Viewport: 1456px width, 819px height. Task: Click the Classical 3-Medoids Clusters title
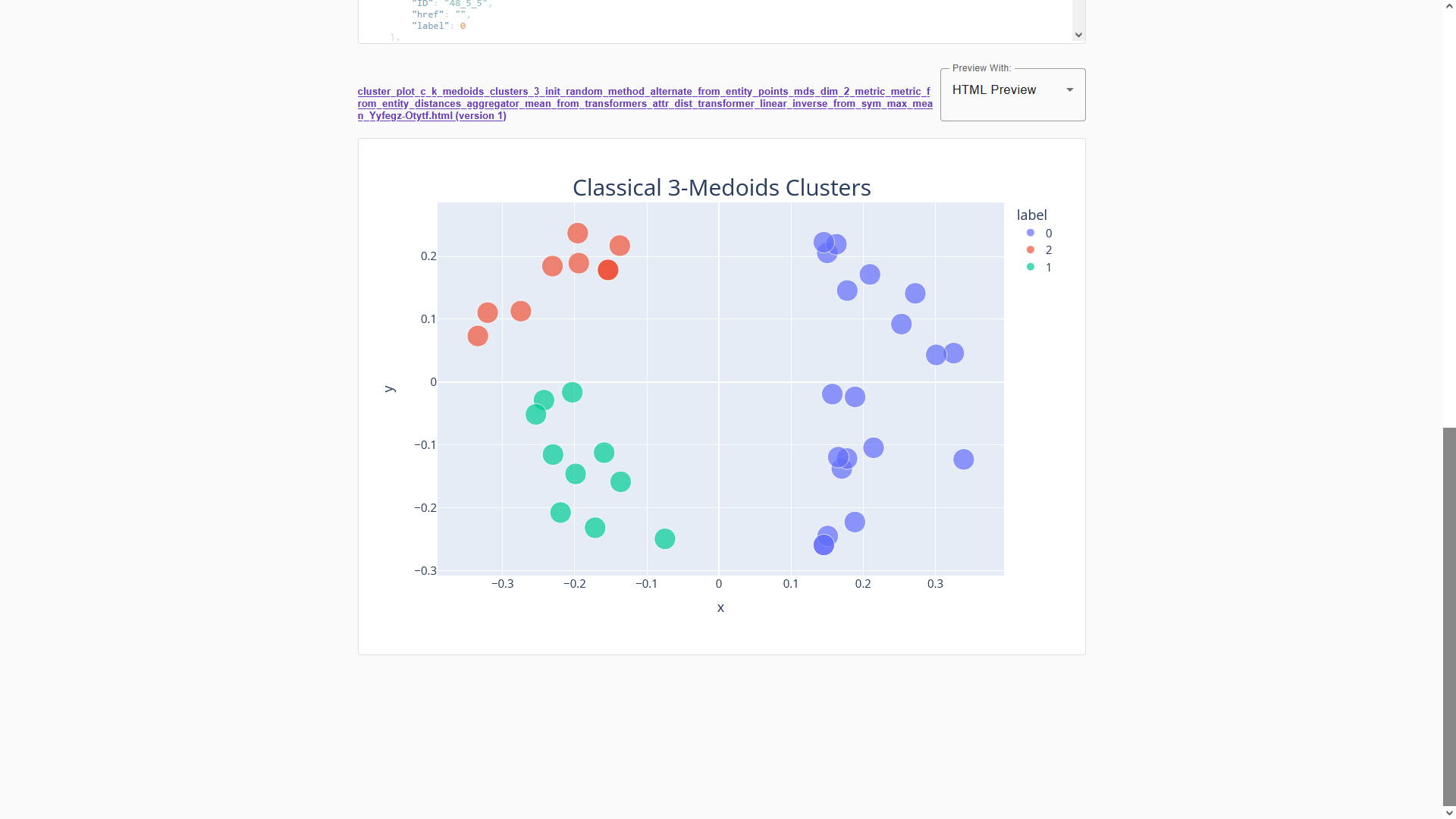pyautogui.click(x=721, y=187)
